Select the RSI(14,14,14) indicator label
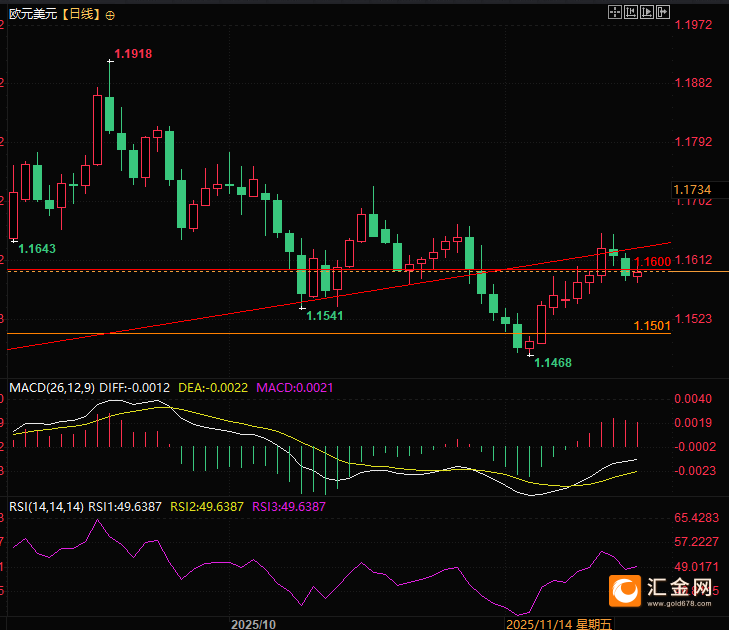This screenshot has width=729, height=630. 46,507
